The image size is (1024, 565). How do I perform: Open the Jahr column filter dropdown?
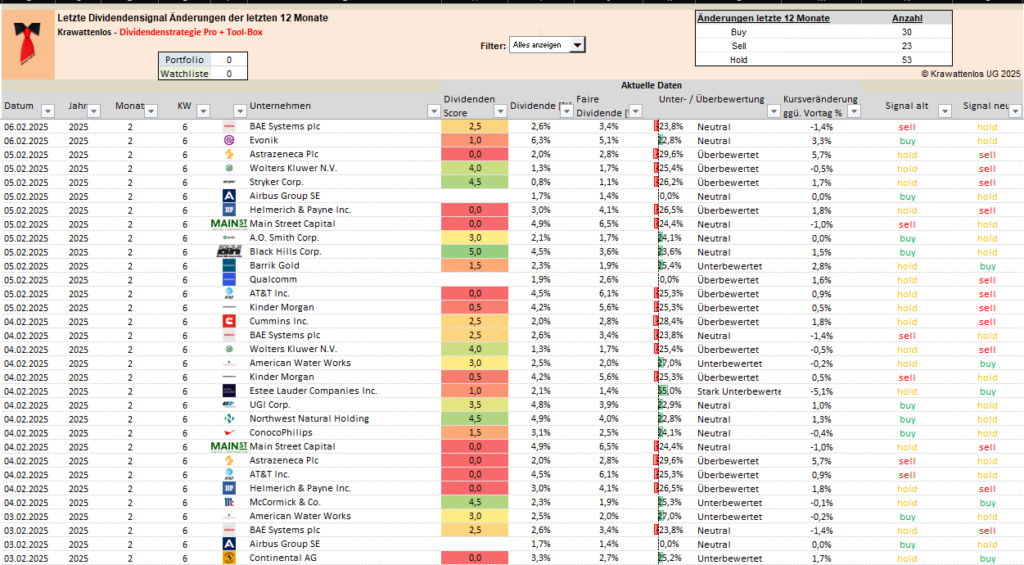[x=93, y=111]
